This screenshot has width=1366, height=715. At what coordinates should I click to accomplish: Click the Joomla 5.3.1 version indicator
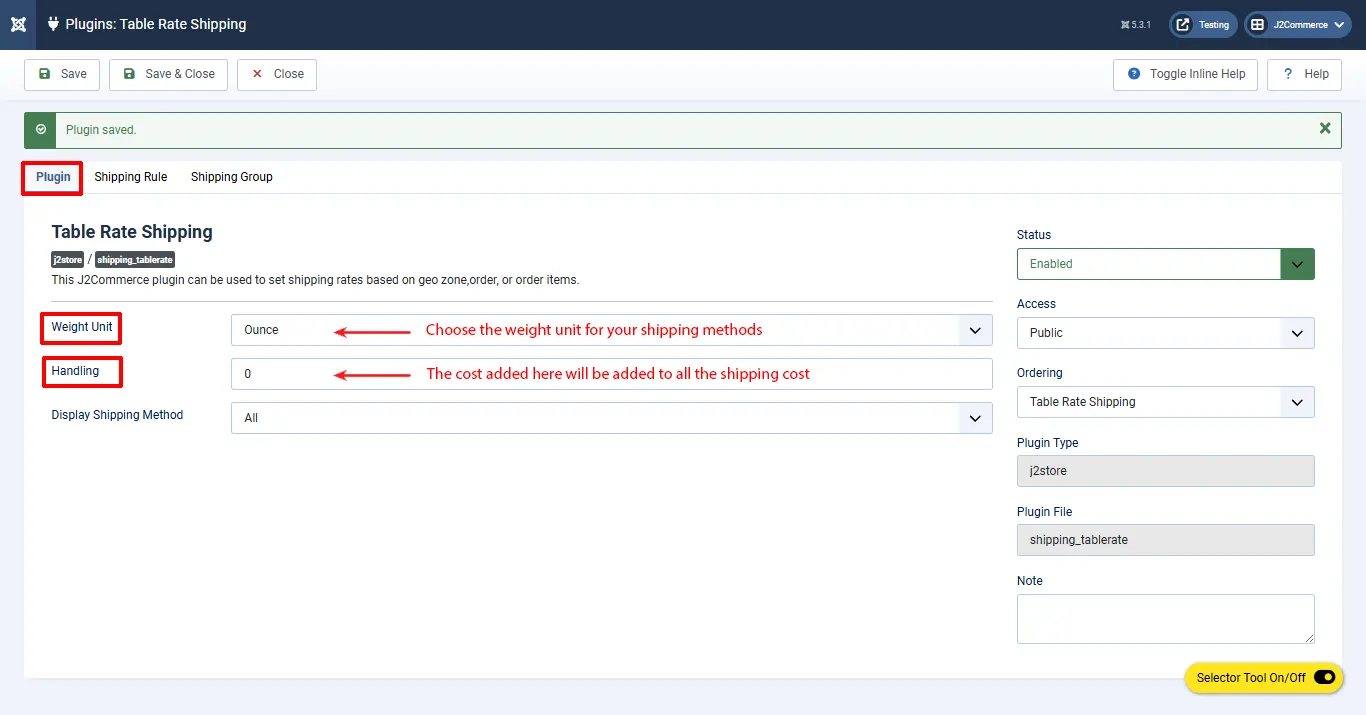click(1136, 25)
